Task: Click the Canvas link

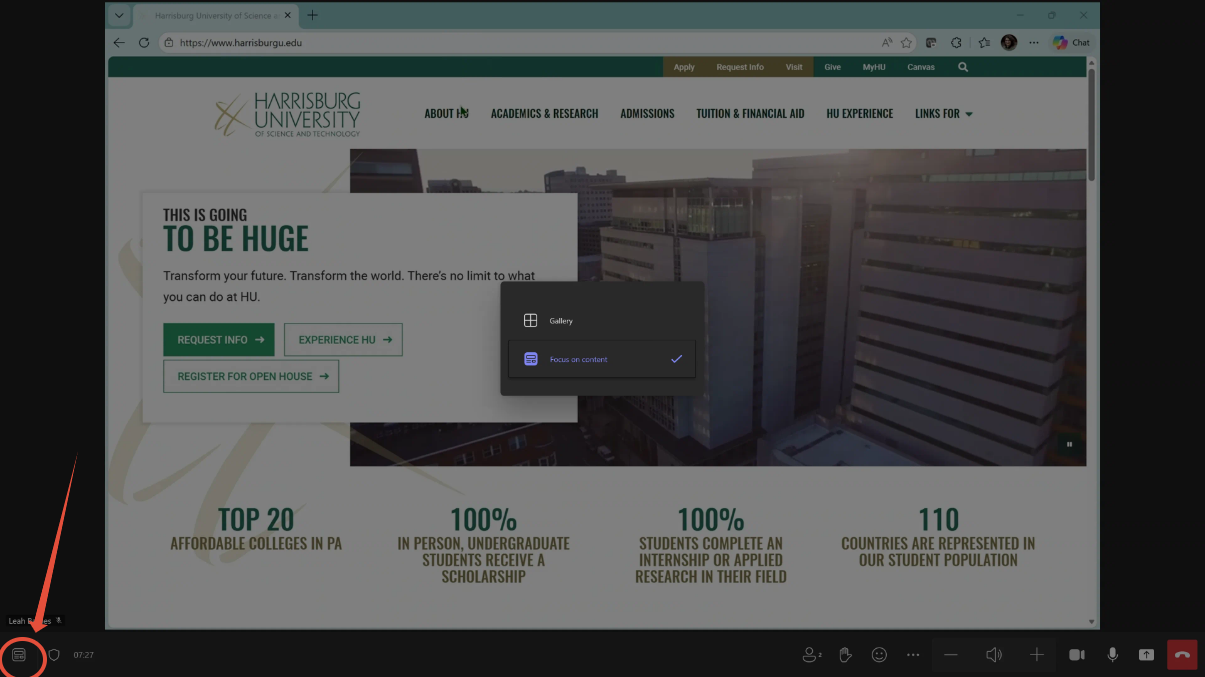Action: pos(921,67)
